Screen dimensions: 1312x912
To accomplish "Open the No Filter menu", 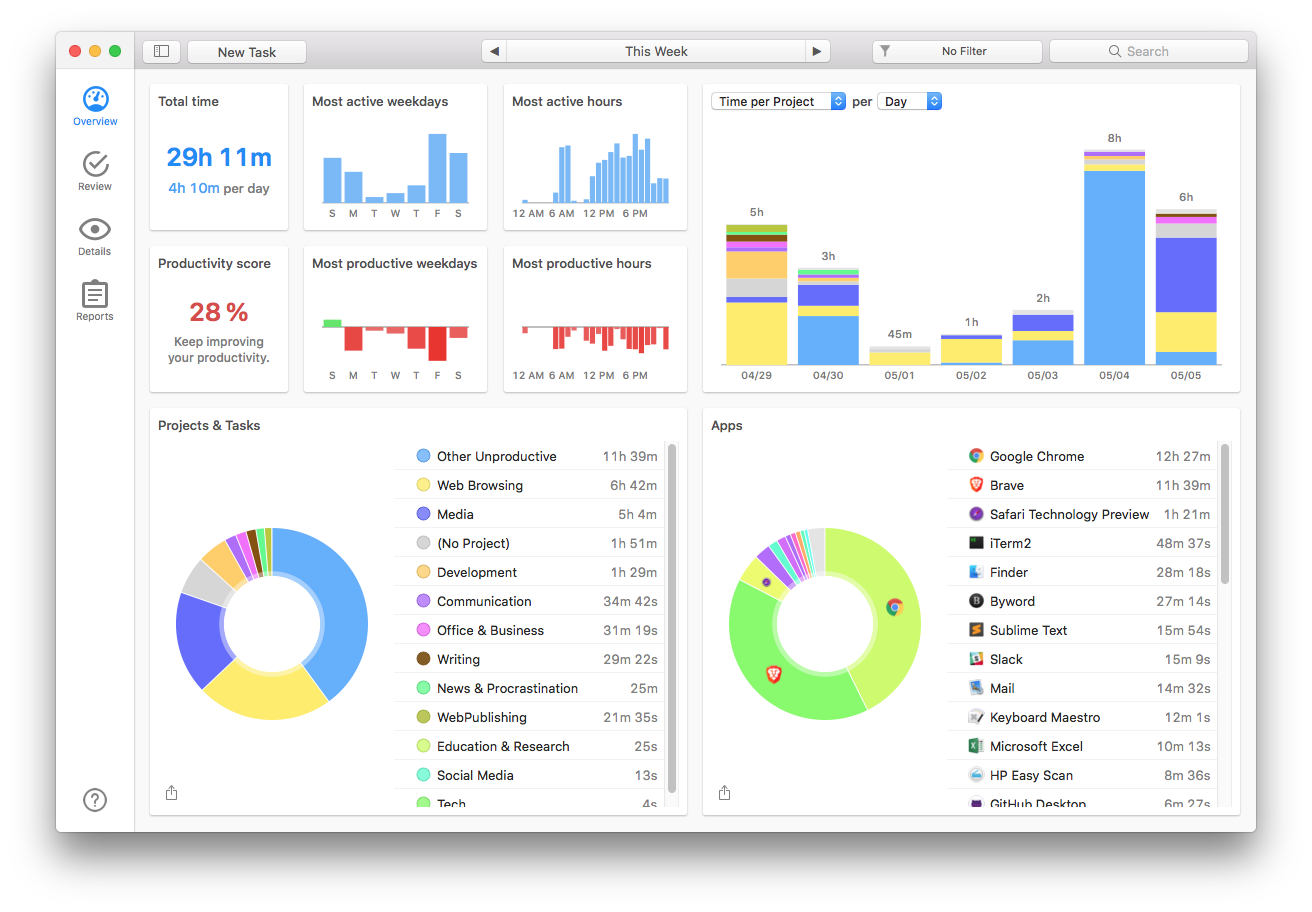I will 957,52.
